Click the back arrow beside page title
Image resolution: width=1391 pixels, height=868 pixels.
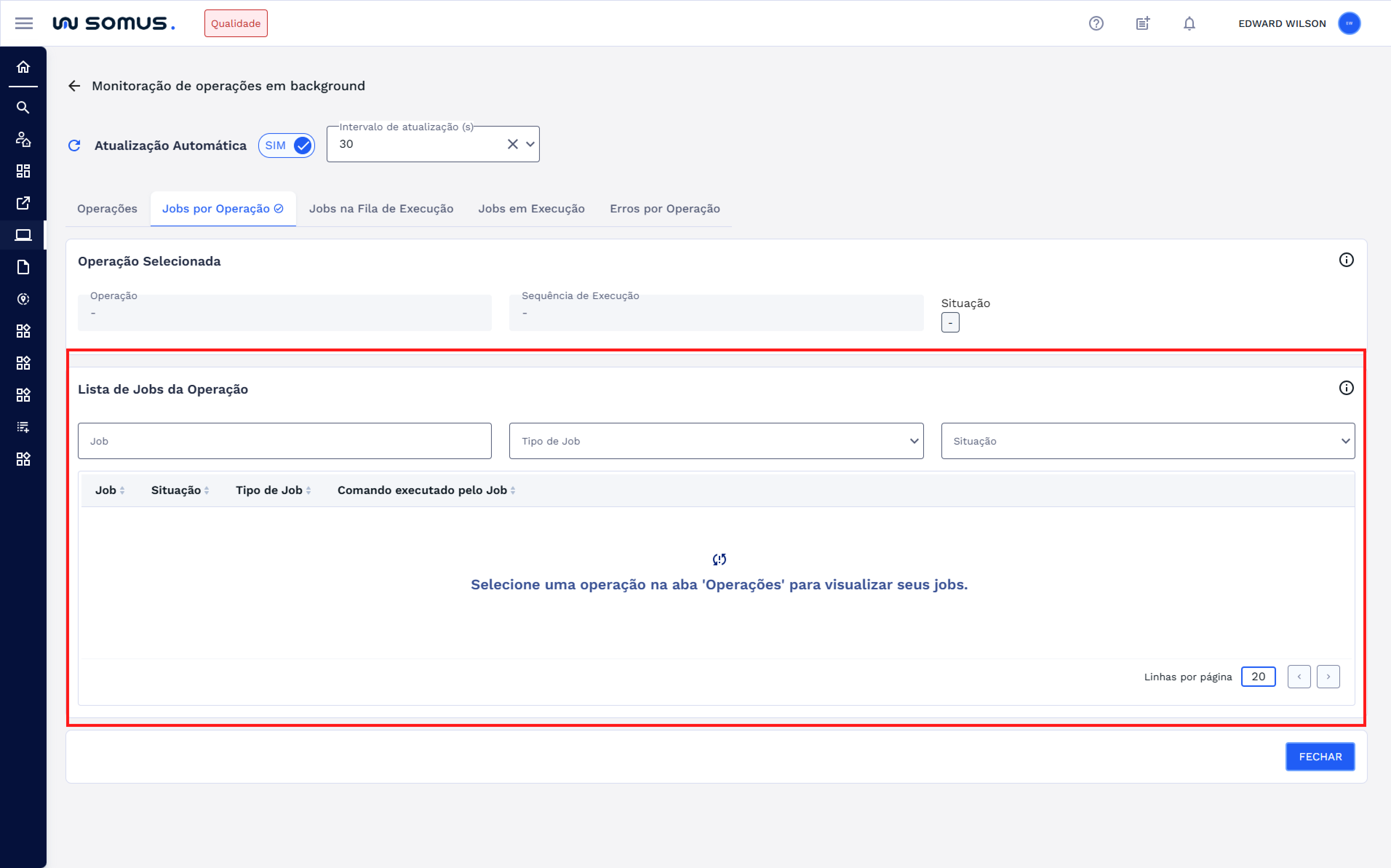coord(74,86)
